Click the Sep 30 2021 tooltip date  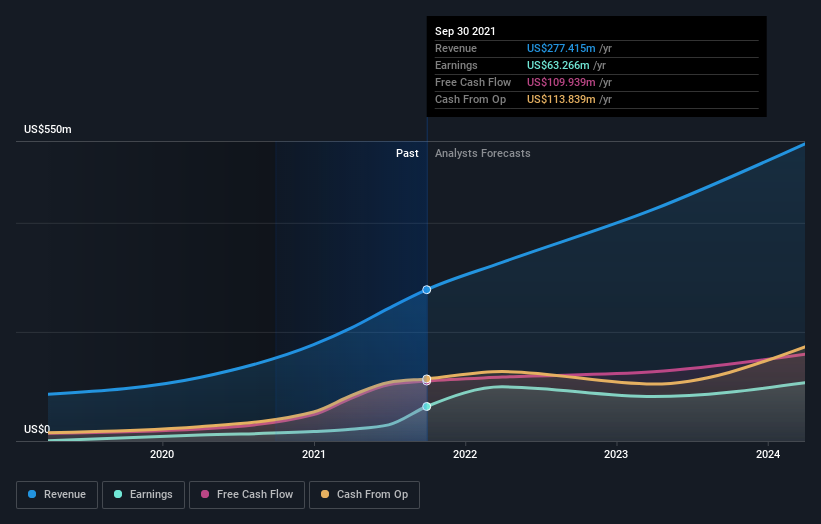465,31
